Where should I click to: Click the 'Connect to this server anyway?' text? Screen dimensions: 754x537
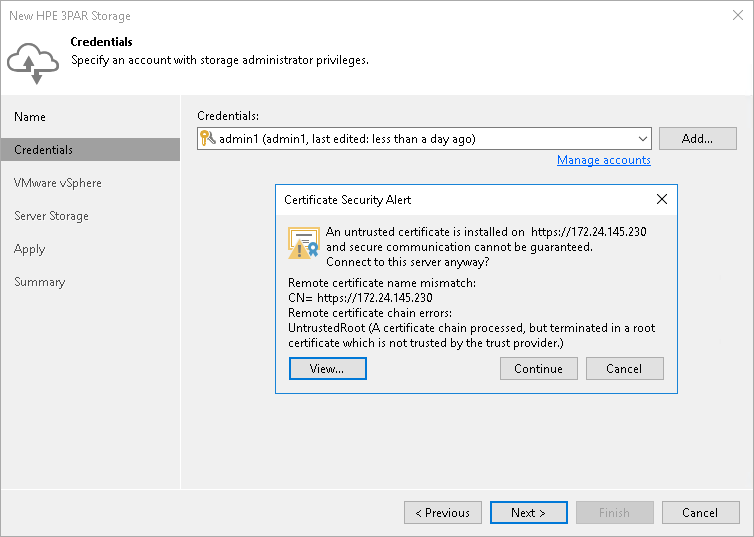coord(408,262)
